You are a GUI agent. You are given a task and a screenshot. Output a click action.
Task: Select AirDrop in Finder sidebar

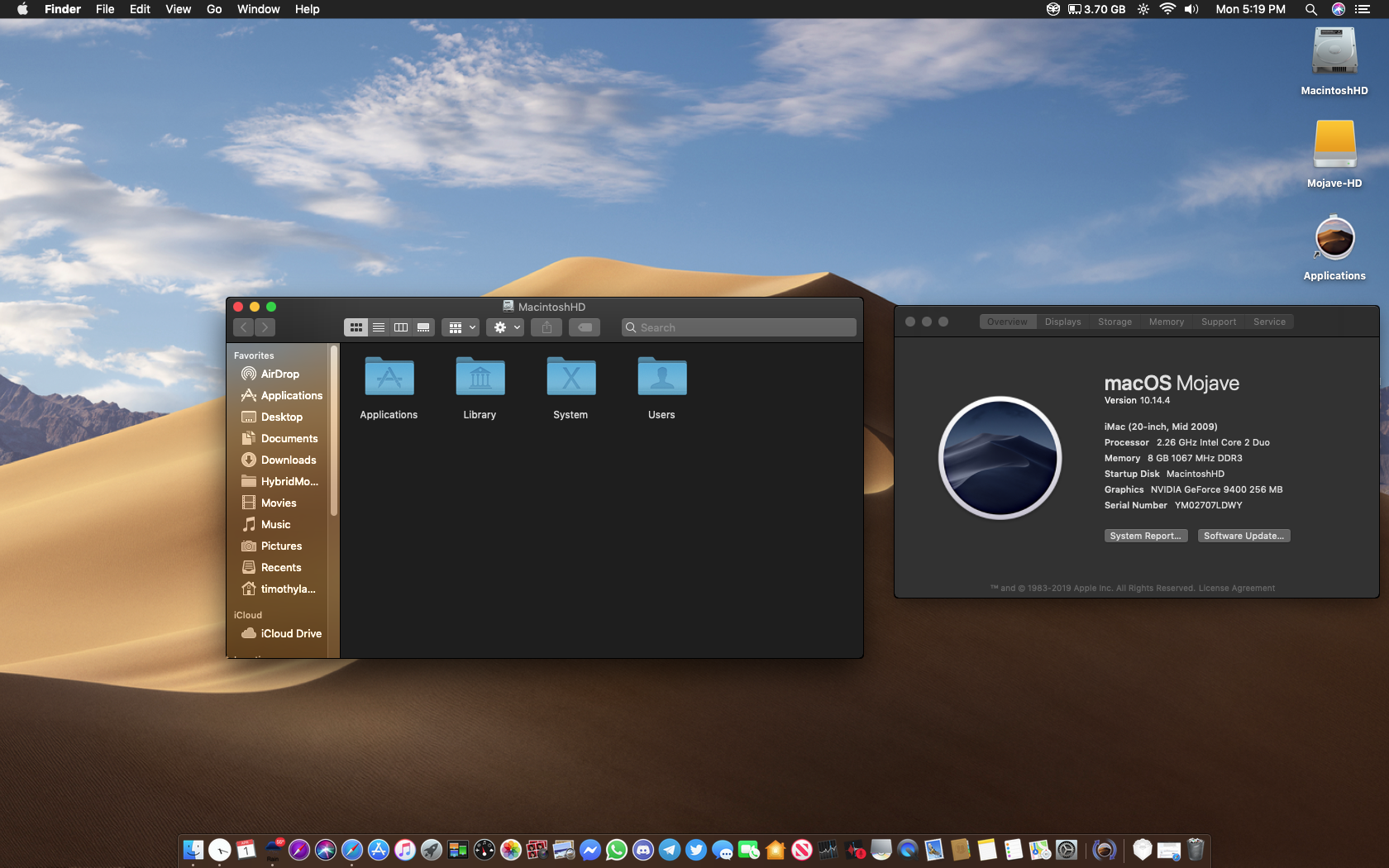pyautogui.click(x=279, y=374)
